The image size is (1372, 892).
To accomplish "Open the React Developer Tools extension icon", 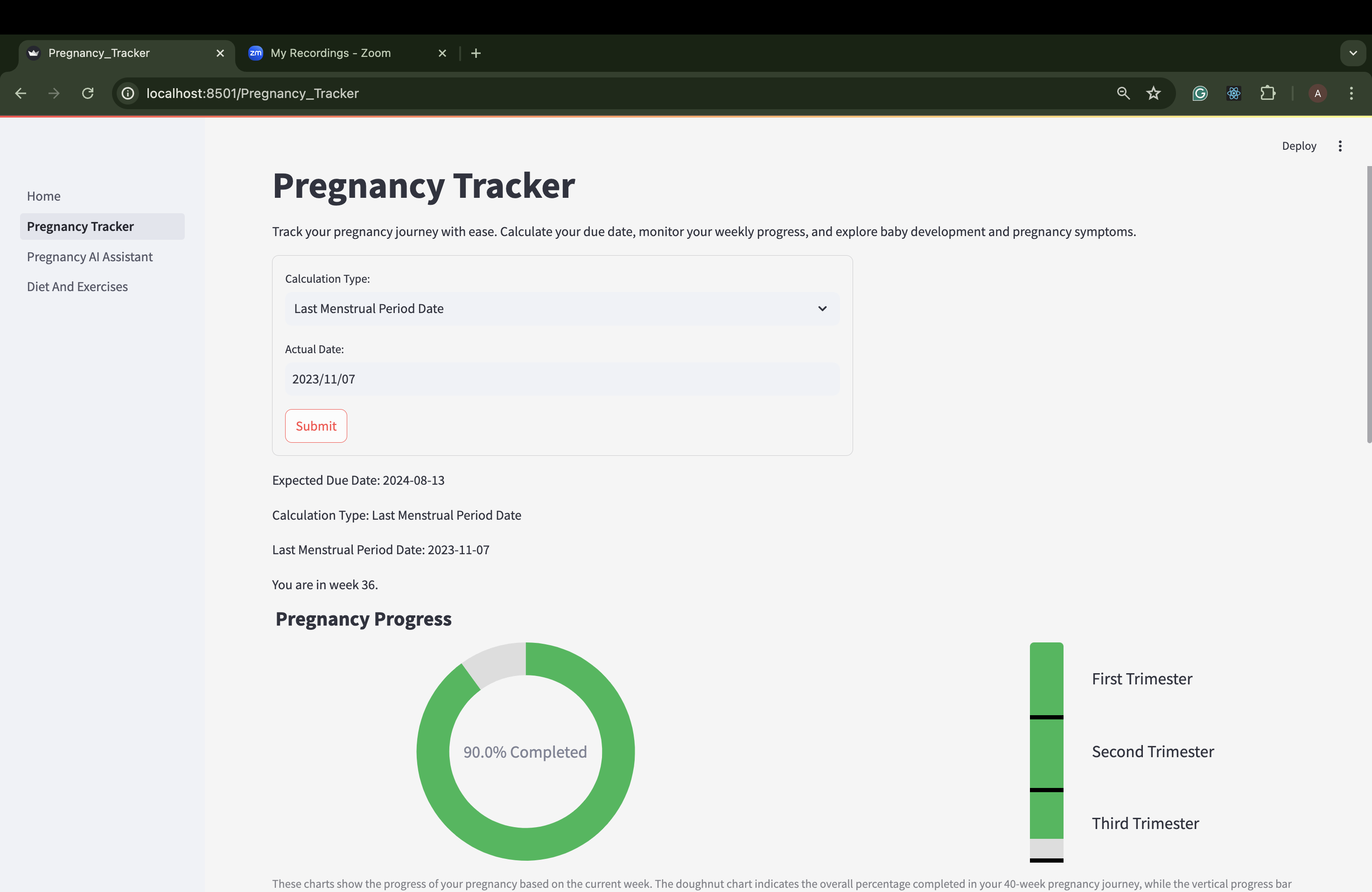I will pyautogui.click(x=1234, y=93).
